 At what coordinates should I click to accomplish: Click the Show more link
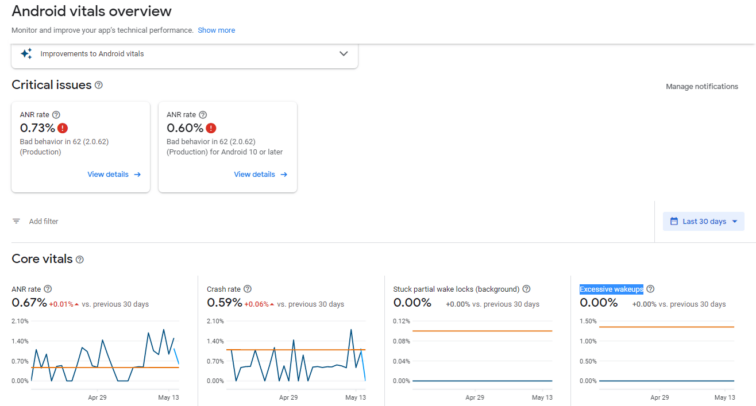tap(216, 30)
